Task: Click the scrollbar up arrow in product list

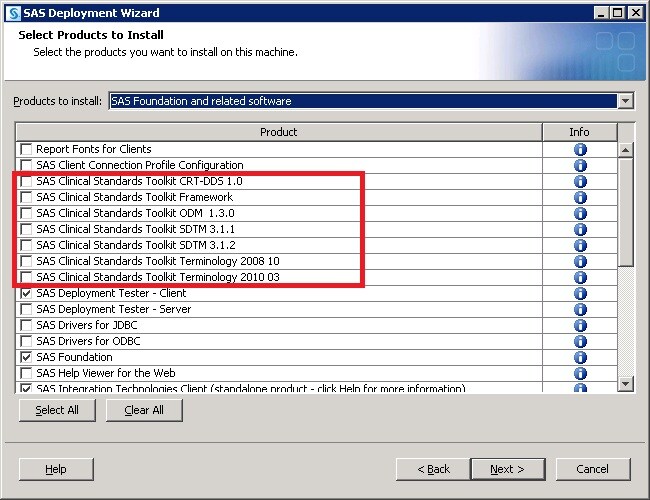Action: [x=626, y=149]
